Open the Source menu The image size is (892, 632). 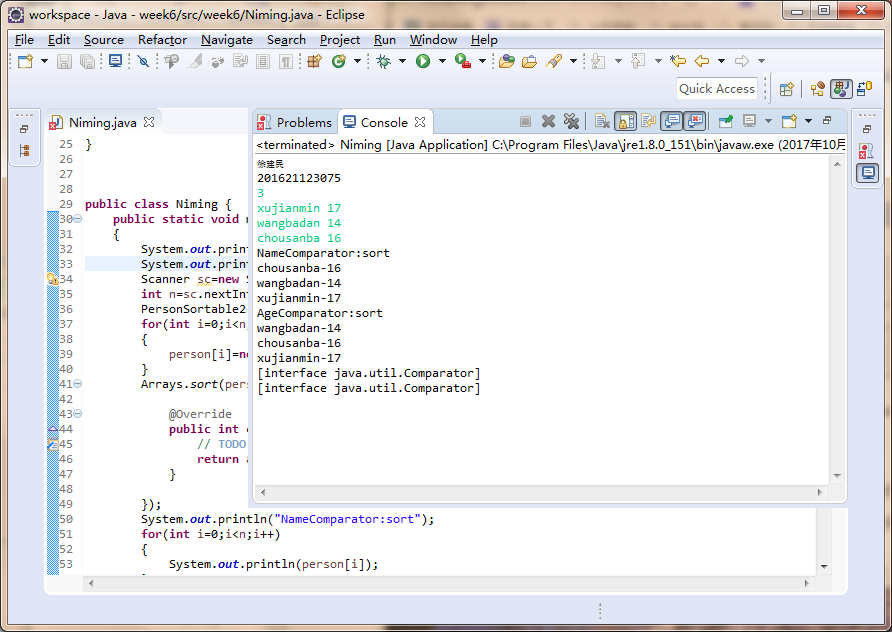click(104, 40)
